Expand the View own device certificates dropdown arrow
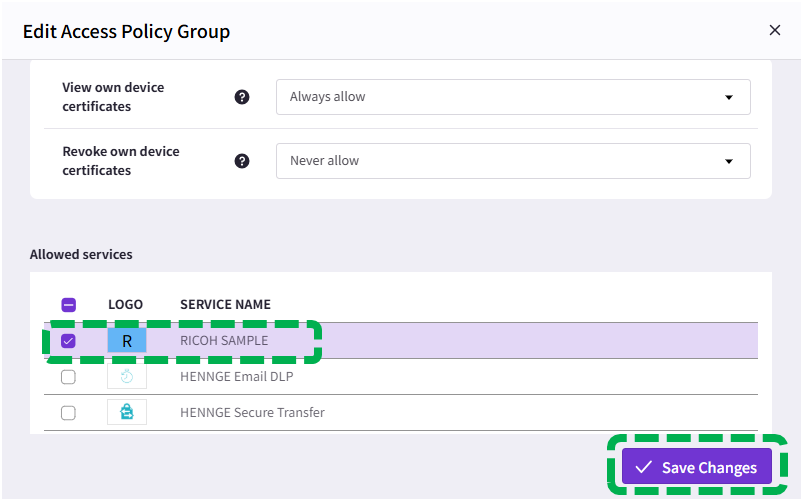This screenshot has width=803, height=501. click(x=728, y=97)
